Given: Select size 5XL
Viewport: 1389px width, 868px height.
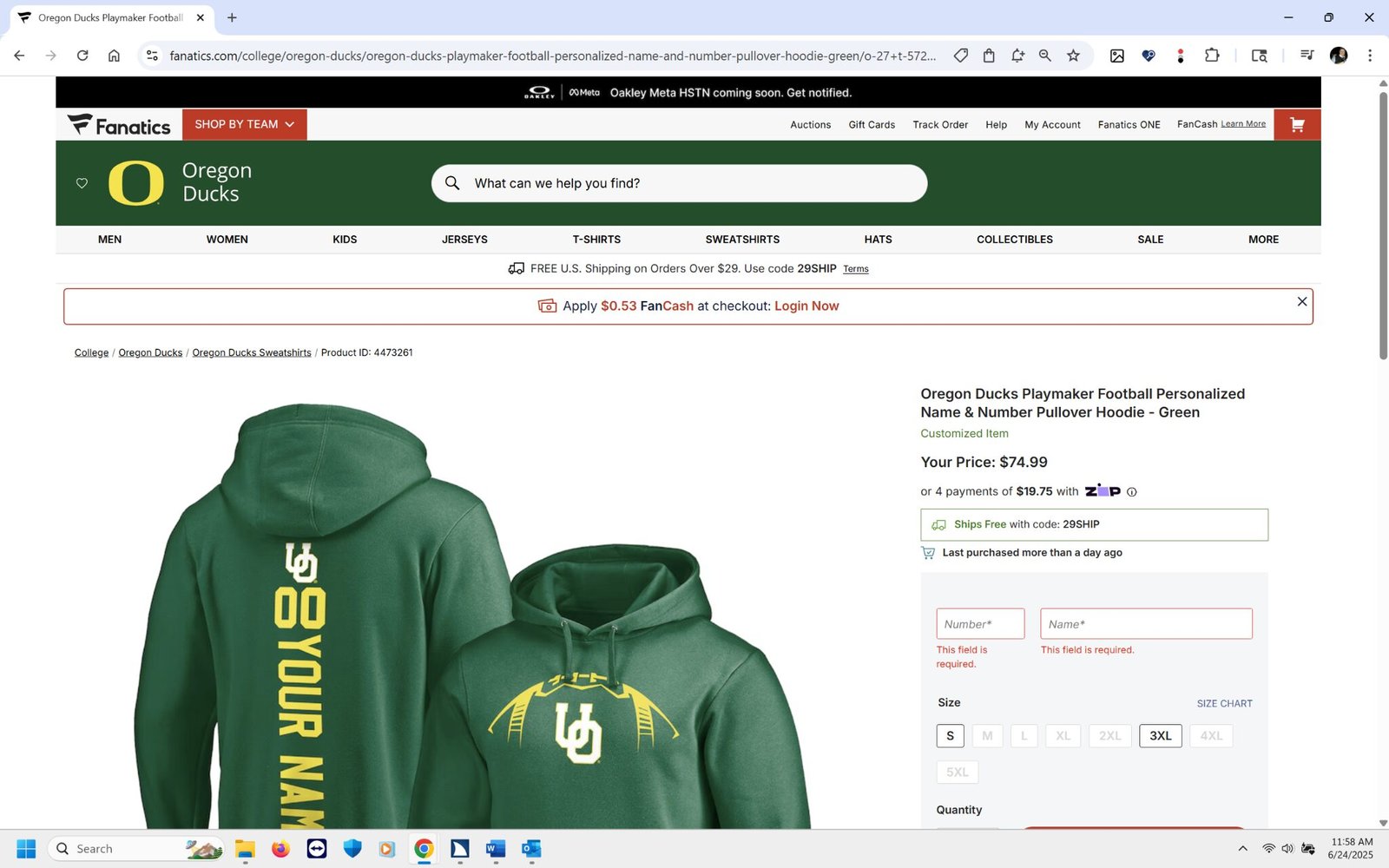Looking at the screenshot, I should (958, 773).
